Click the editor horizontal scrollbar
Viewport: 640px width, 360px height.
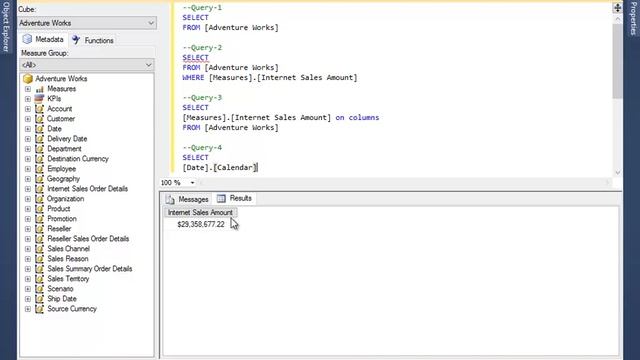pos(405,182)
